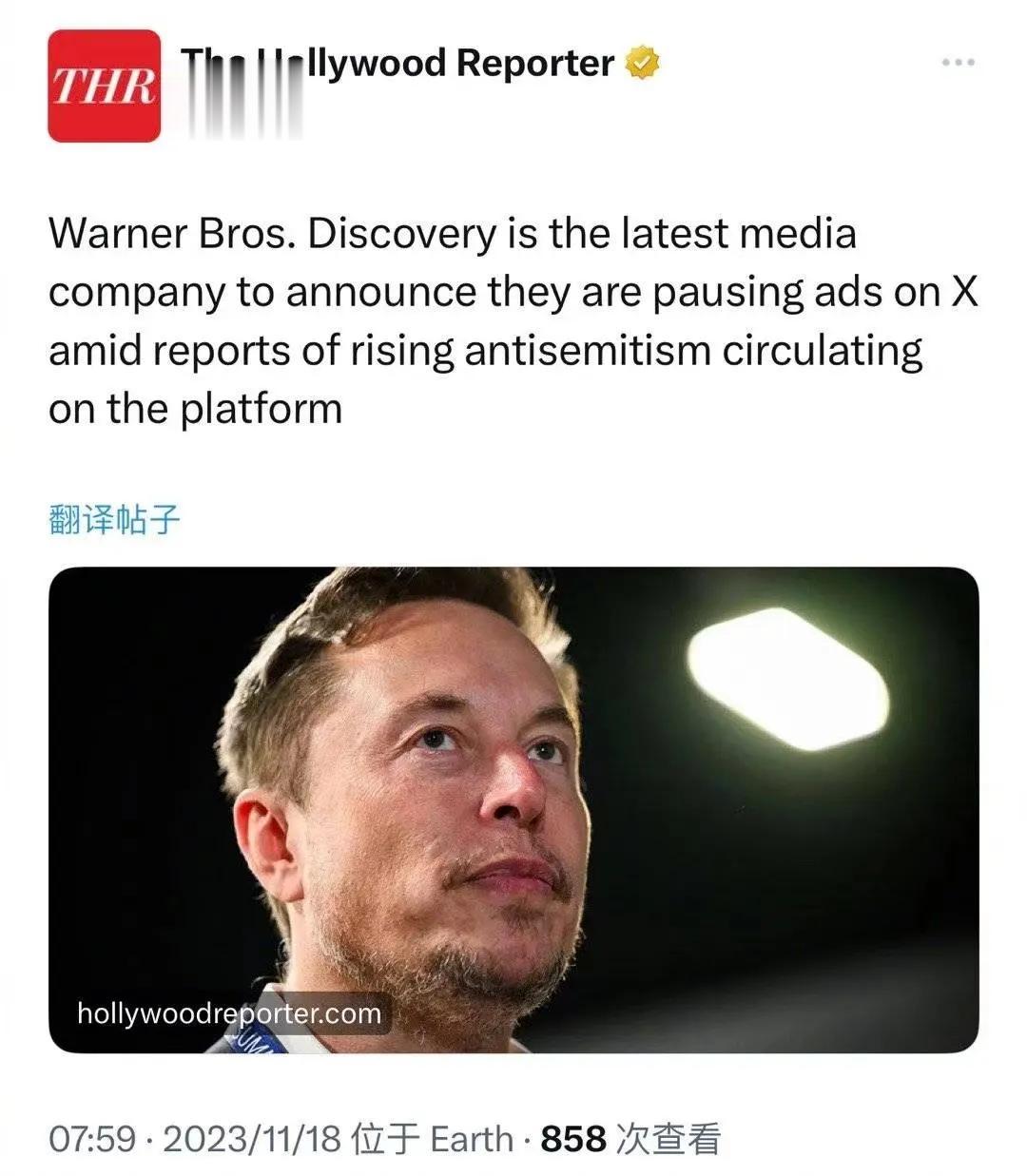
Task: Click the last line on the platform
Action: (195, 409)
